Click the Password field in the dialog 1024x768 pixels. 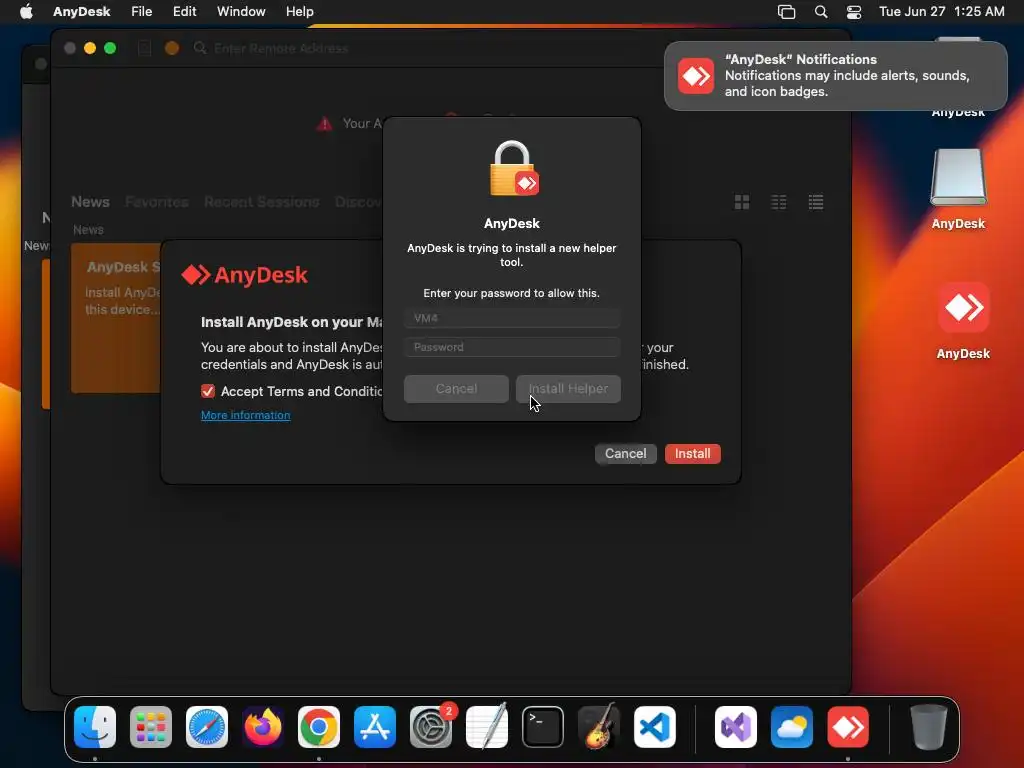point(512,347)
